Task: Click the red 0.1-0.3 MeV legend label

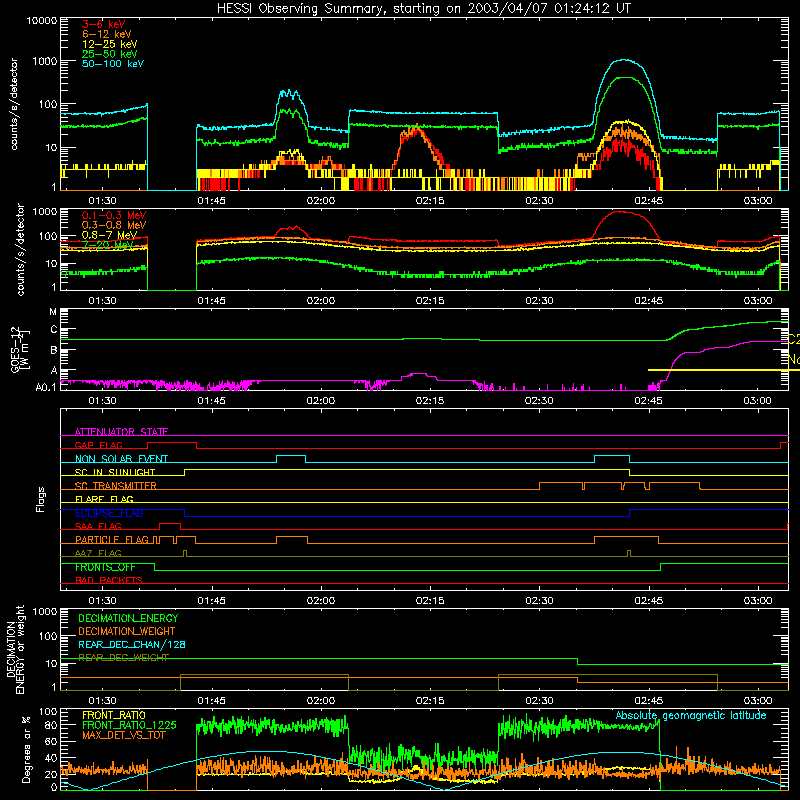Action: [114, 216]
